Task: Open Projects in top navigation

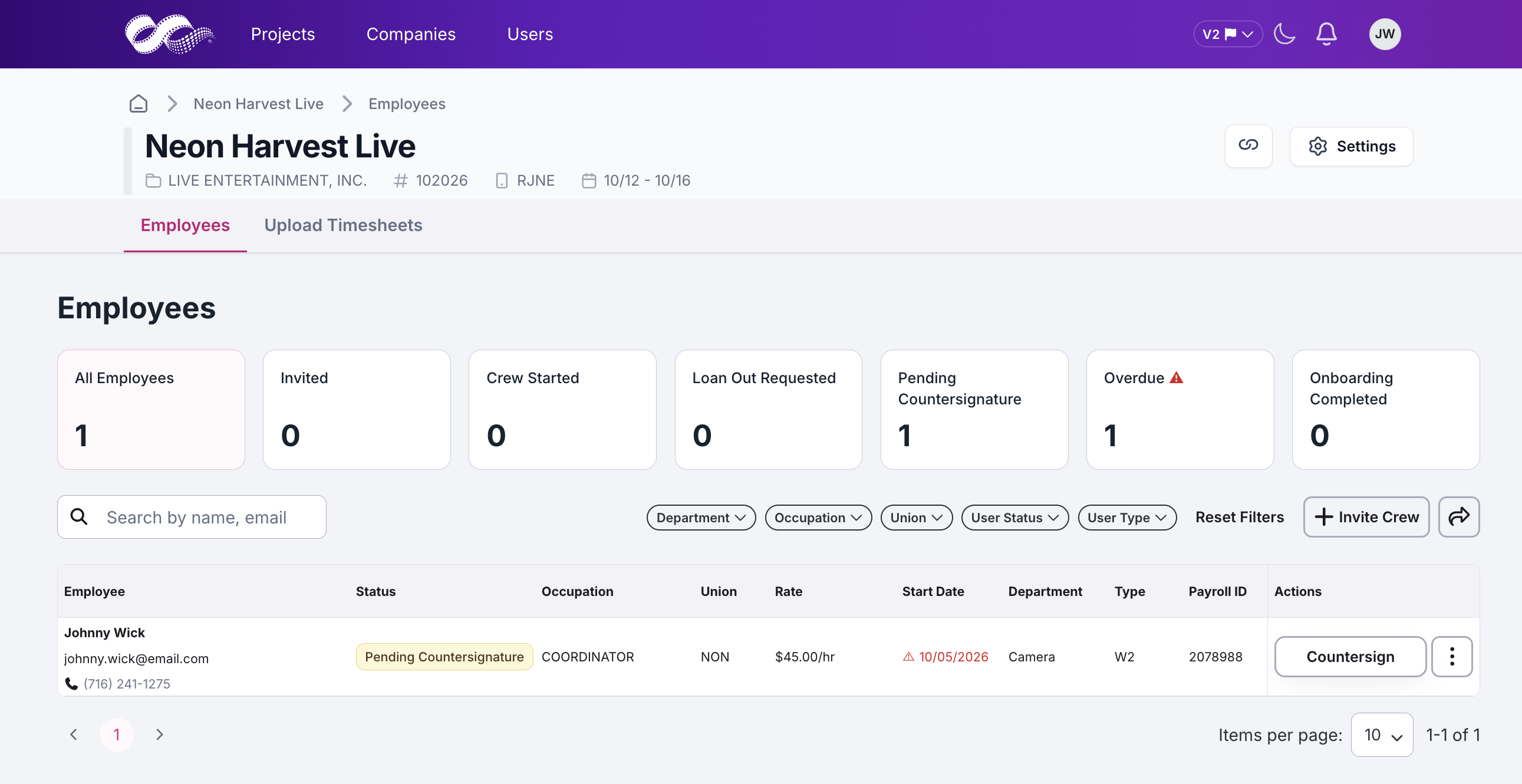Action: point(282,34)
